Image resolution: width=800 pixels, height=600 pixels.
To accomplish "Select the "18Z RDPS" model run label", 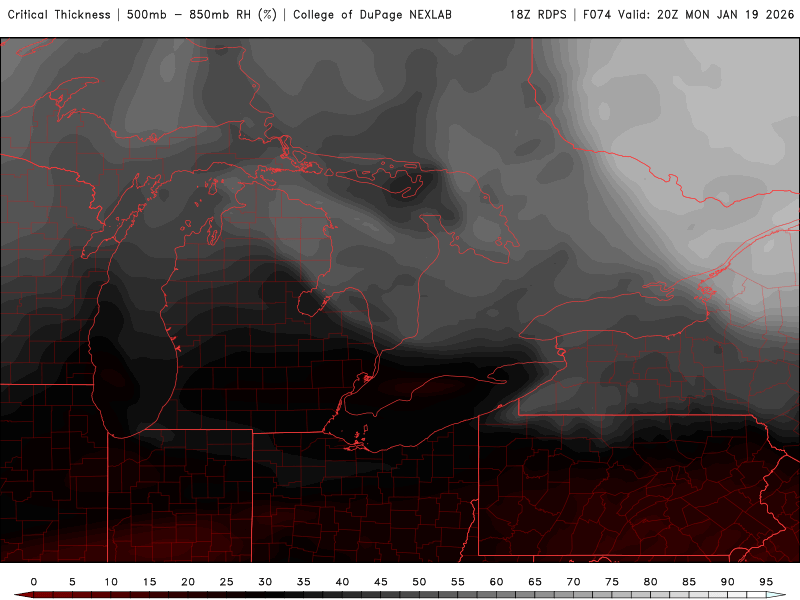I will pos(538,15).
